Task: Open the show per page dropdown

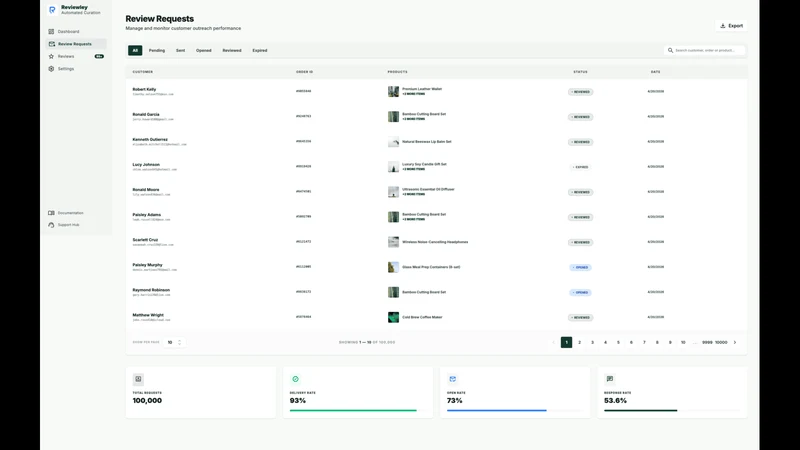Action: coord(174,342)
